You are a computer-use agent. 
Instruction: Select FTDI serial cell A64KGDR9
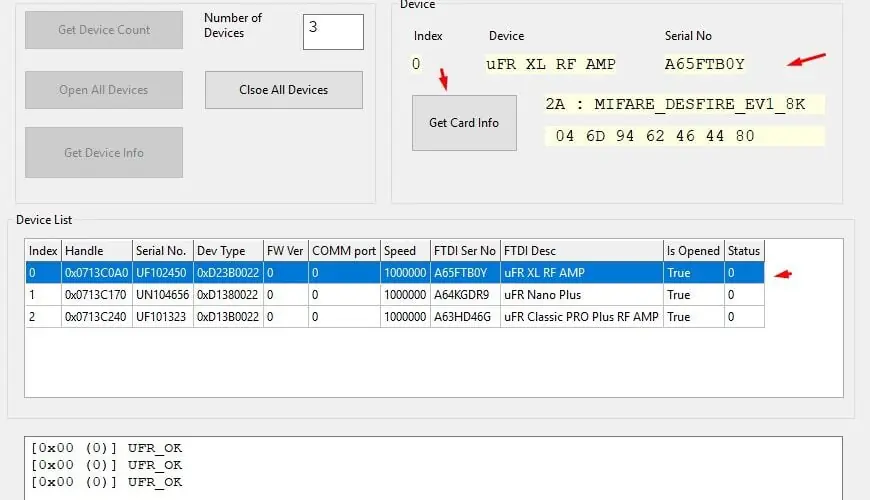pyautogui.click(x=465, y=295)
